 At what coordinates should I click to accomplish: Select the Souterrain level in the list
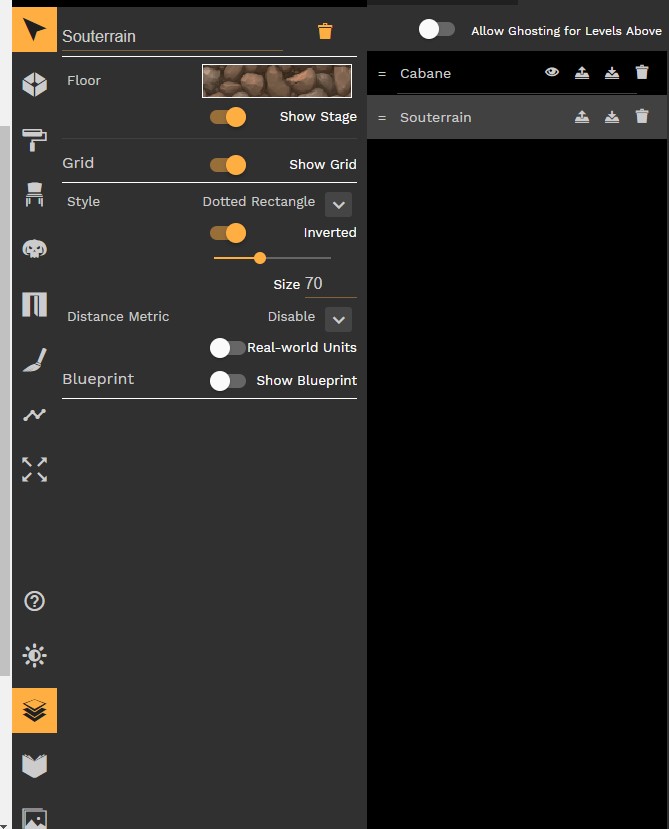pos(436,118)
